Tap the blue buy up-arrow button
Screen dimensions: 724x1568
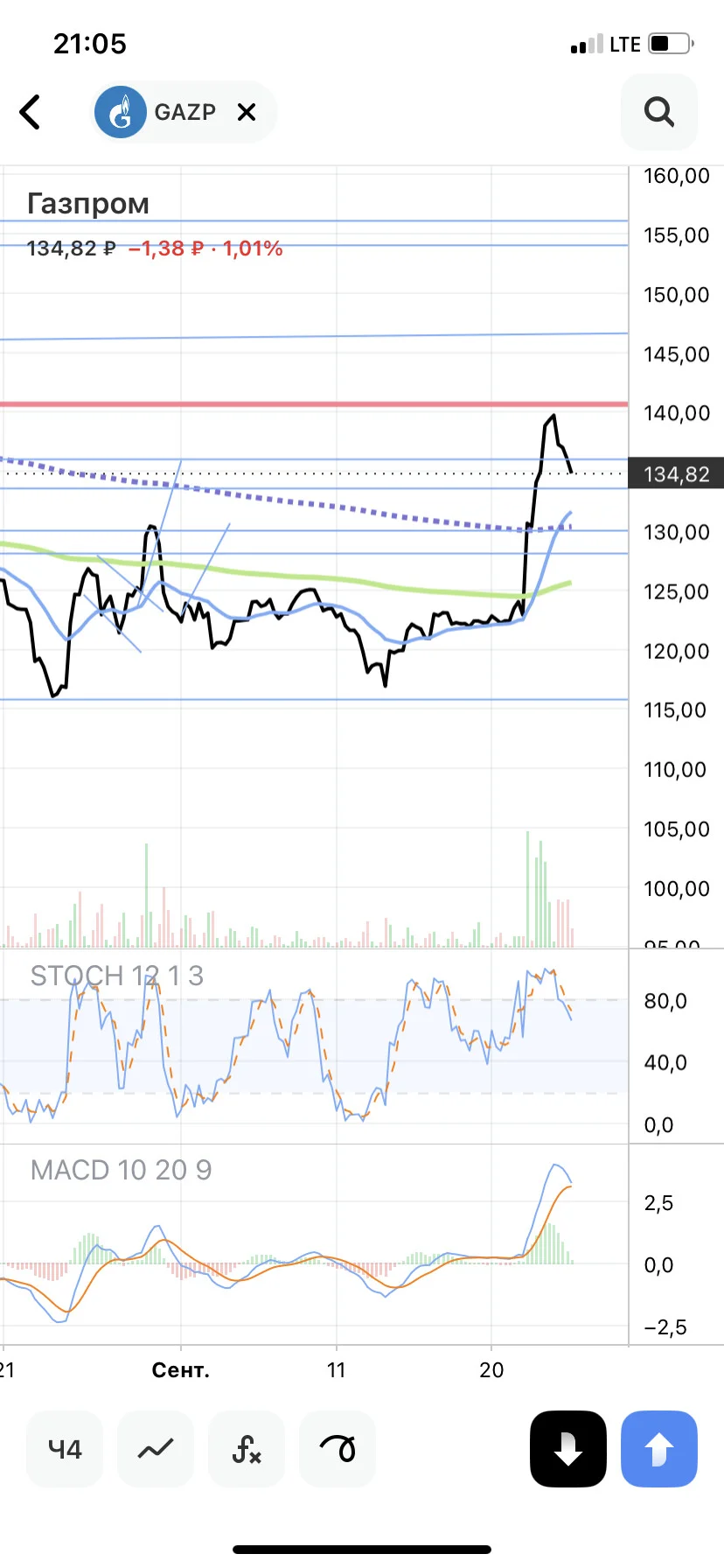click(x=659, y=1449)
